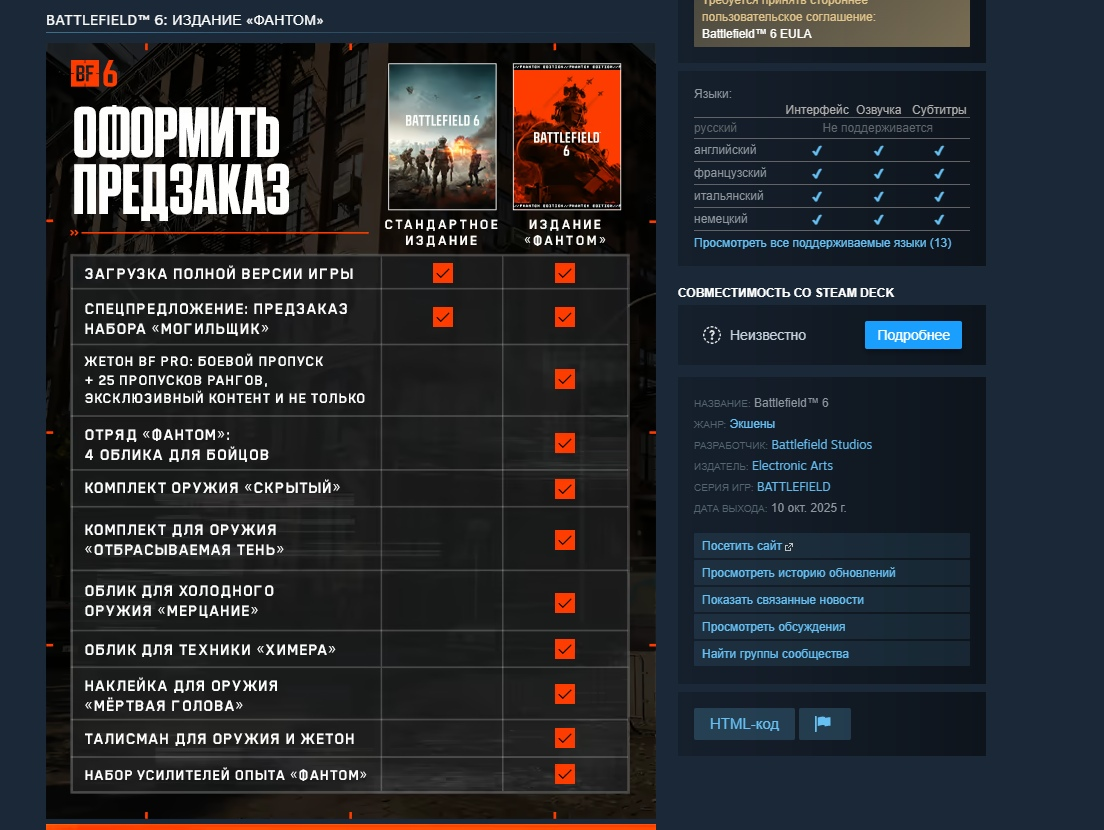Click the «русский» language row label
Viewport: 1104px width, 830px height.
coord(715,128)
